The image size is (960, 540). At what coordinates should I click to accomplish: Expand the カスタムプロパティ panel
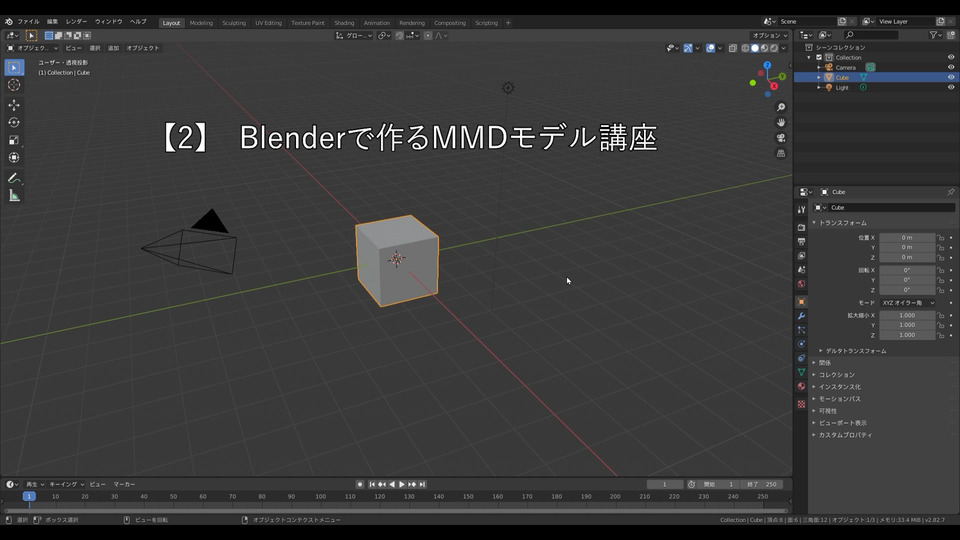tap(846, 435)
